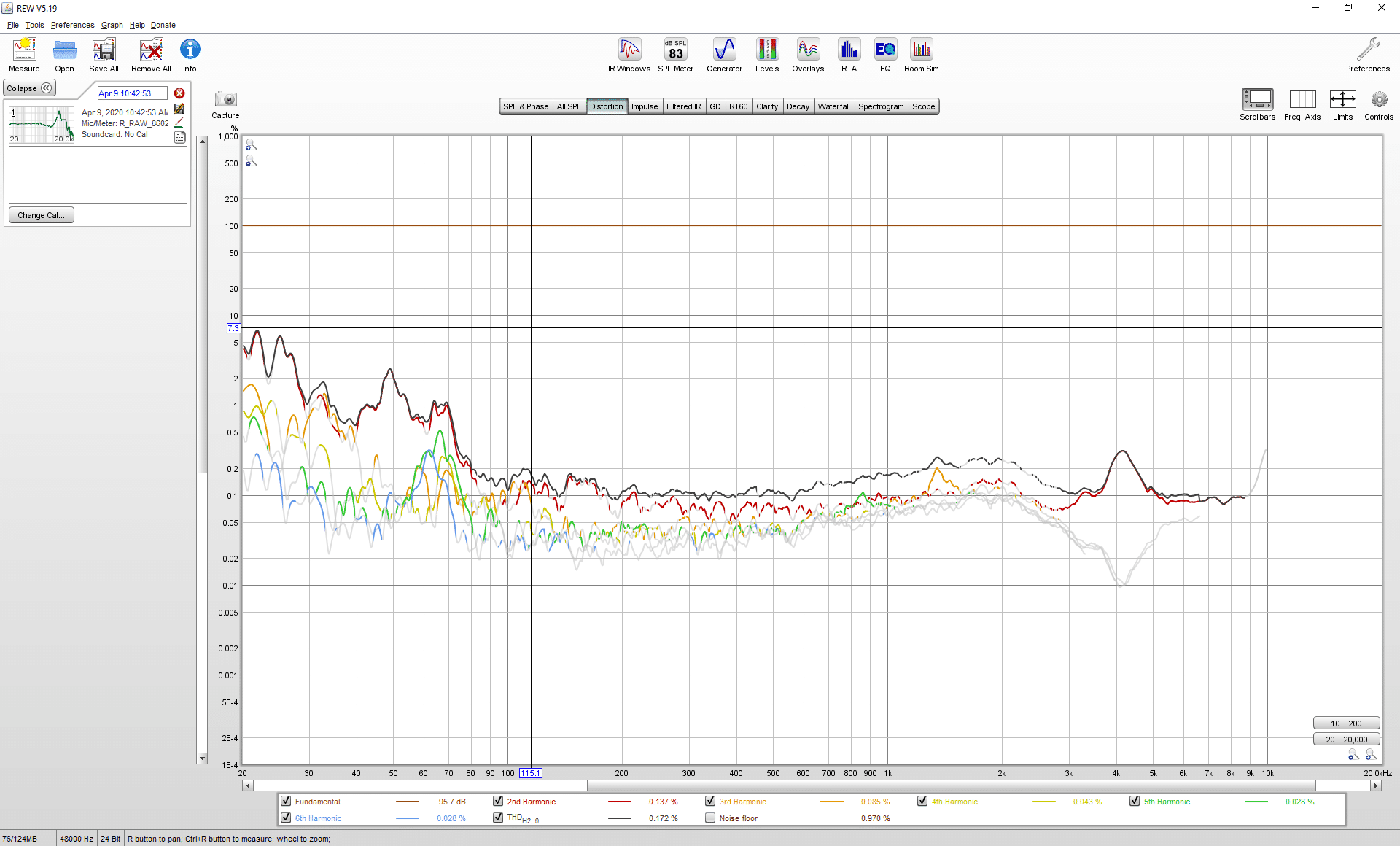The height and width of the screenshot is (846, 1400).
Task: Launch the signal Generator
Action: 724,55
